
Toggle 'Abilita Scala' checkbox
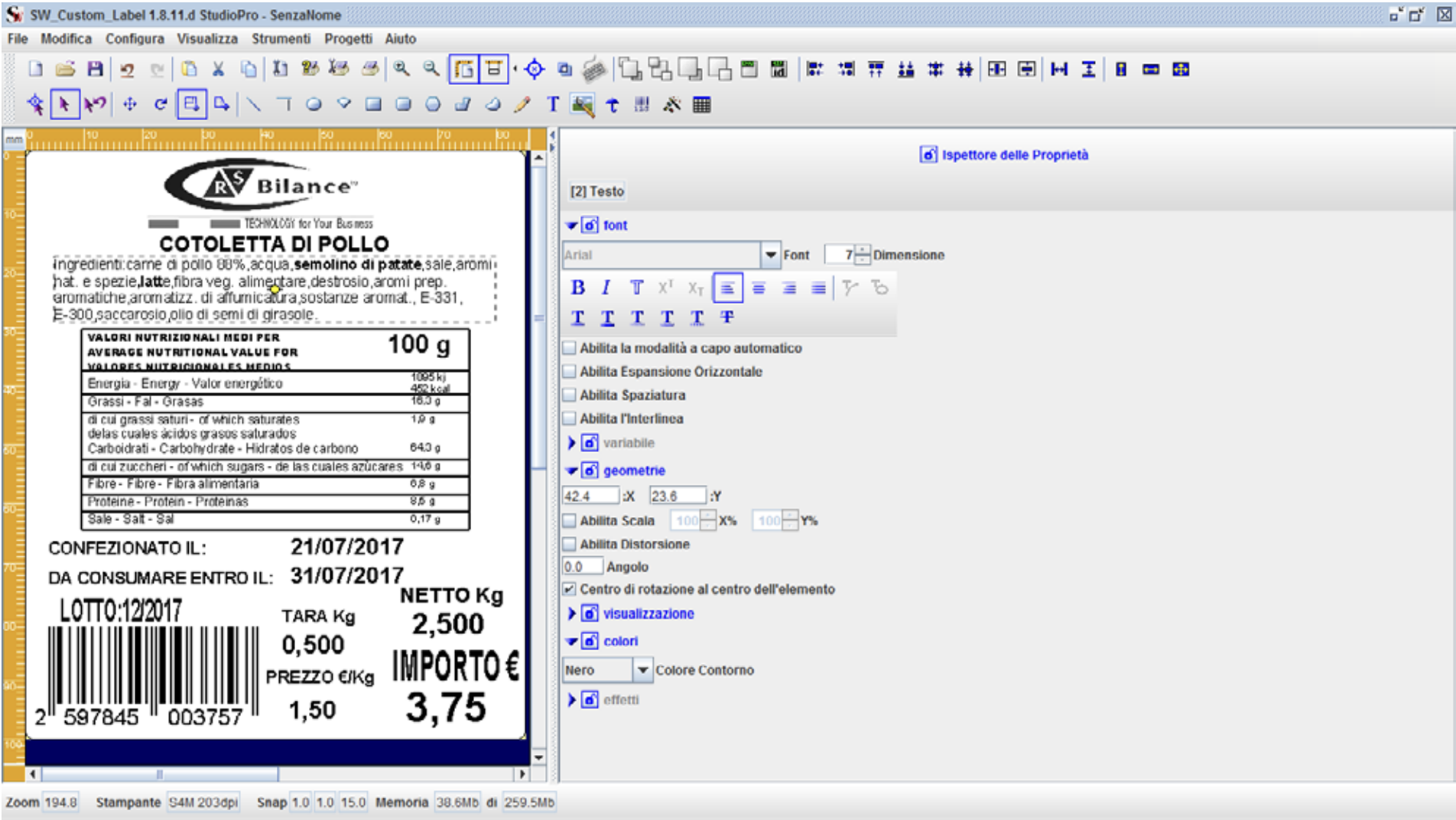[570, 521]
